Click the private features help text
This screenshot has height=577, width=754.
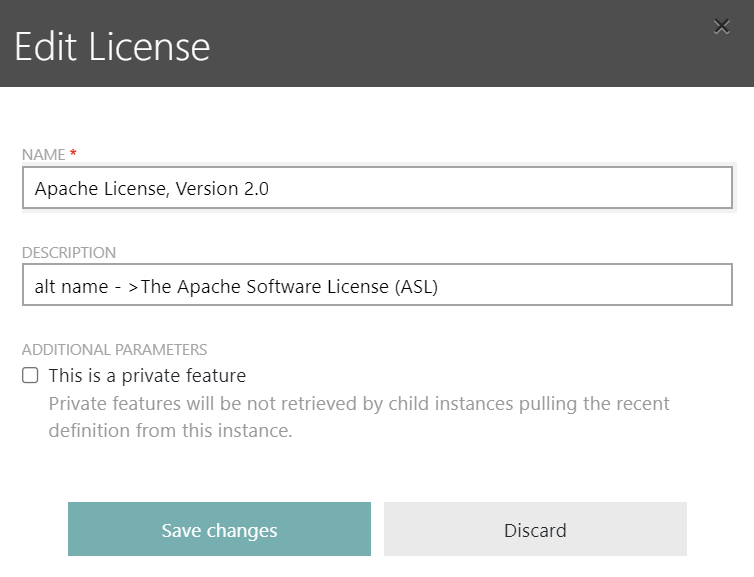coord(359,417)
